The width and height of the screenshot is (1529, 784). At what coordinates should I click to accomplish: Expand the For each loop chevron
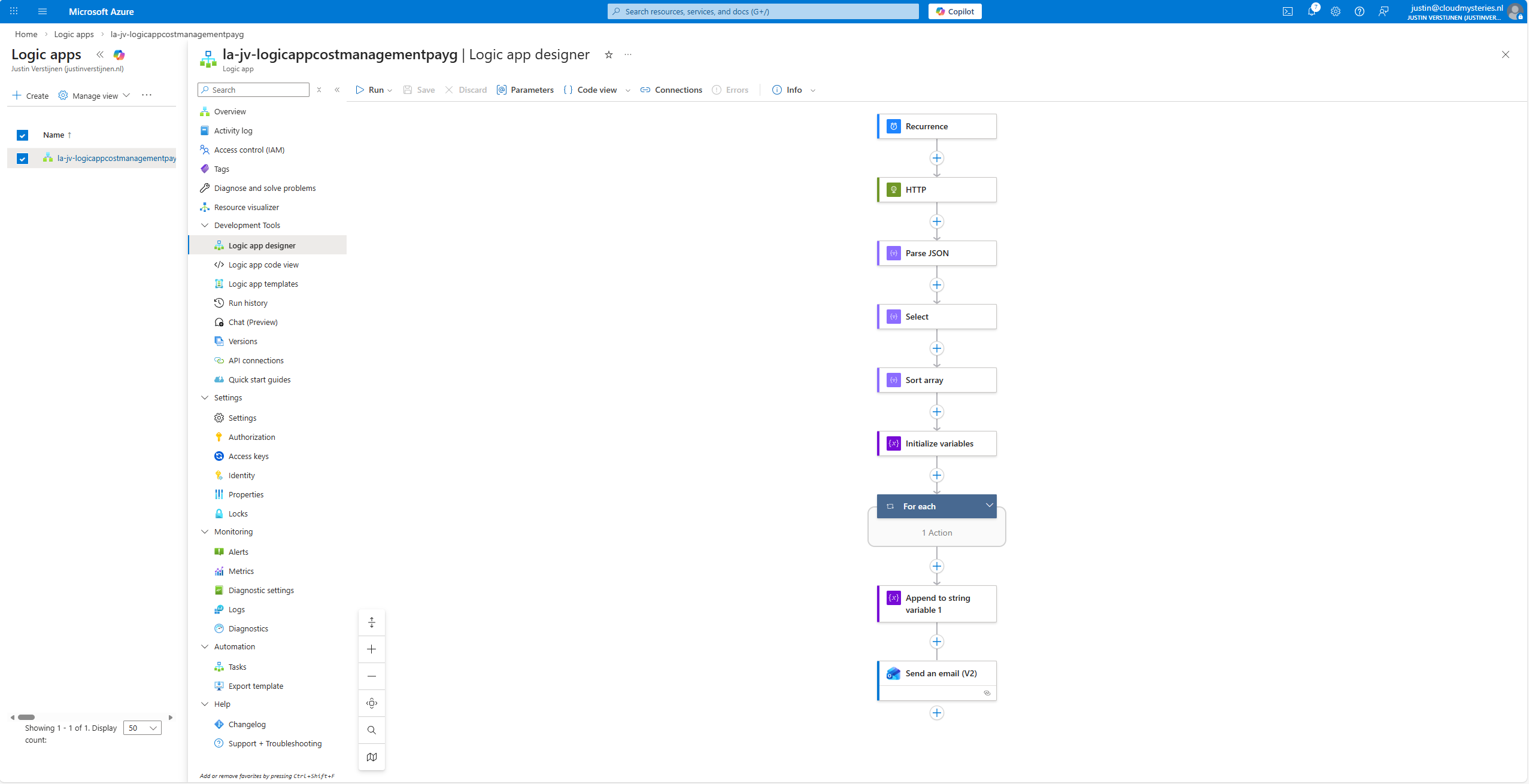989,506
